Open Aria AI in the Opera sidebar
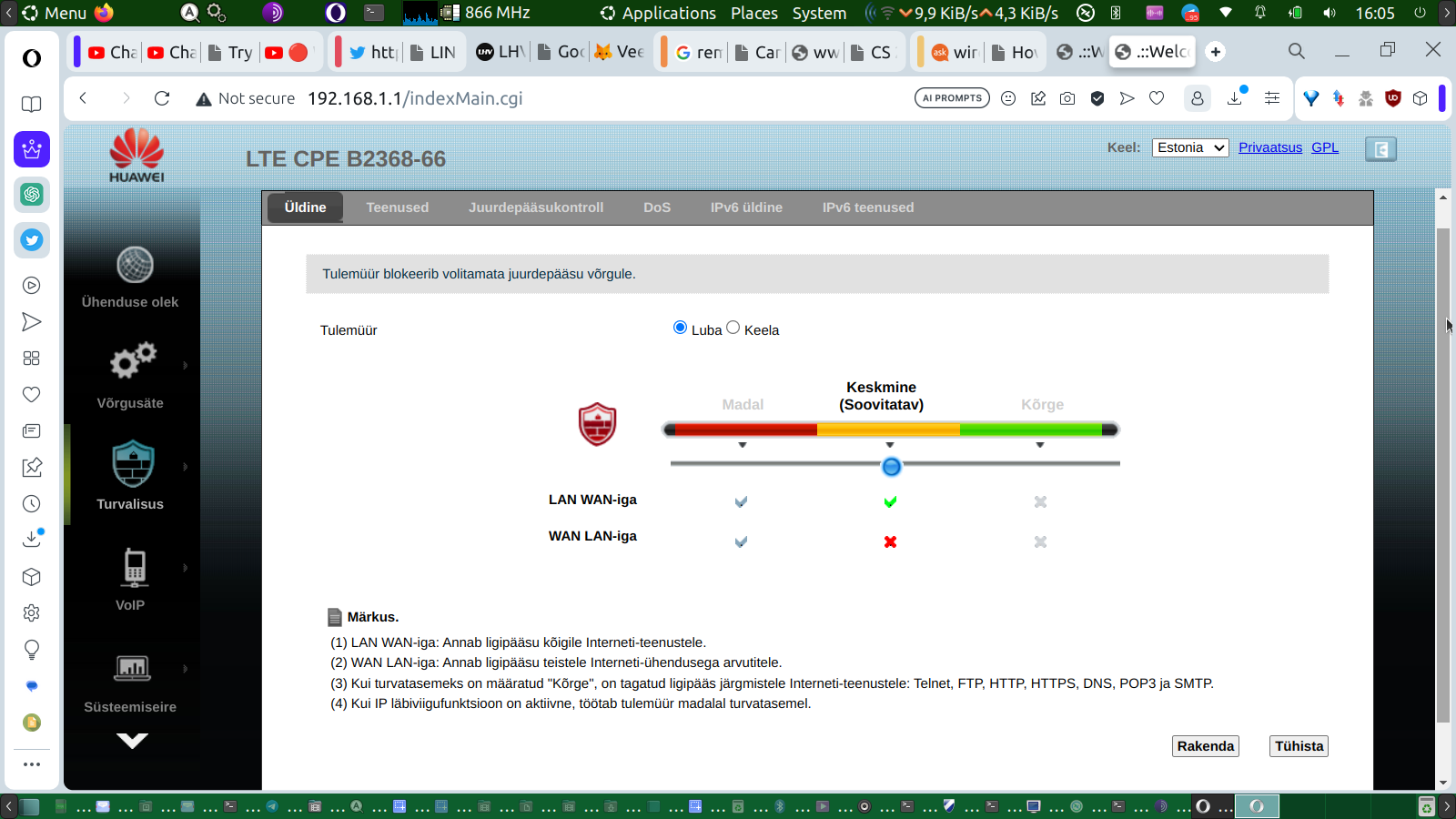 32,149
